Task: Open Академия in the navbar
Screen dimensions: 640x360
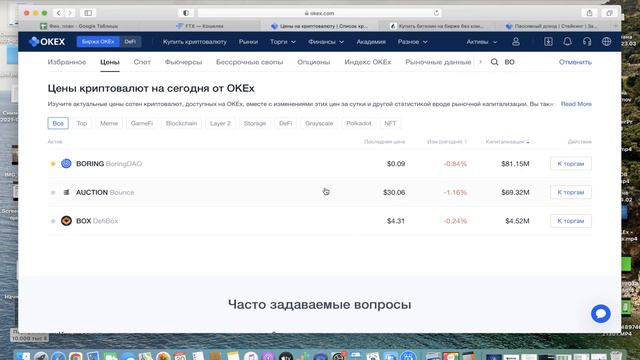Action: [371, 42]
